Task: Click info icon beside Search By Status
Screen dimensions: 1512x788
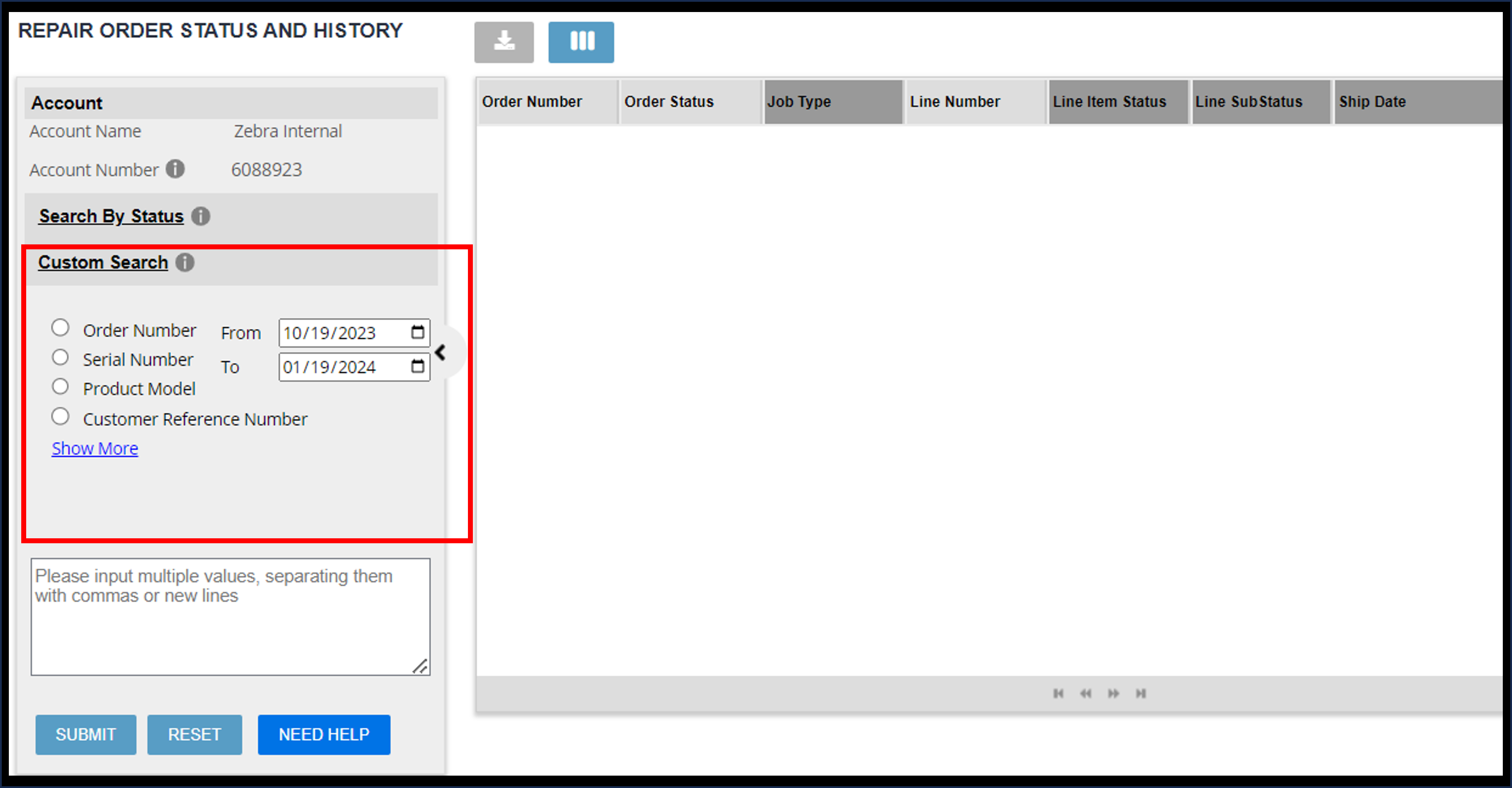Action: 201,216
